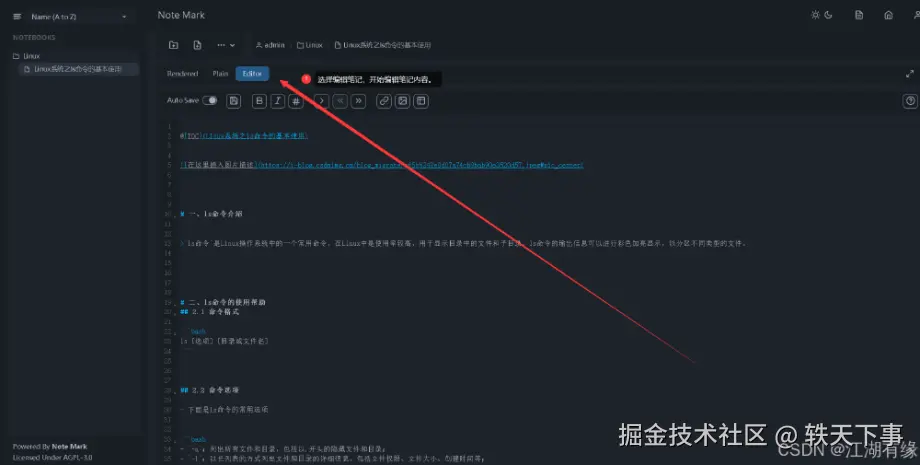Go home using the house icon
This screenshot has width=920, height=465.
click(888, 15)
